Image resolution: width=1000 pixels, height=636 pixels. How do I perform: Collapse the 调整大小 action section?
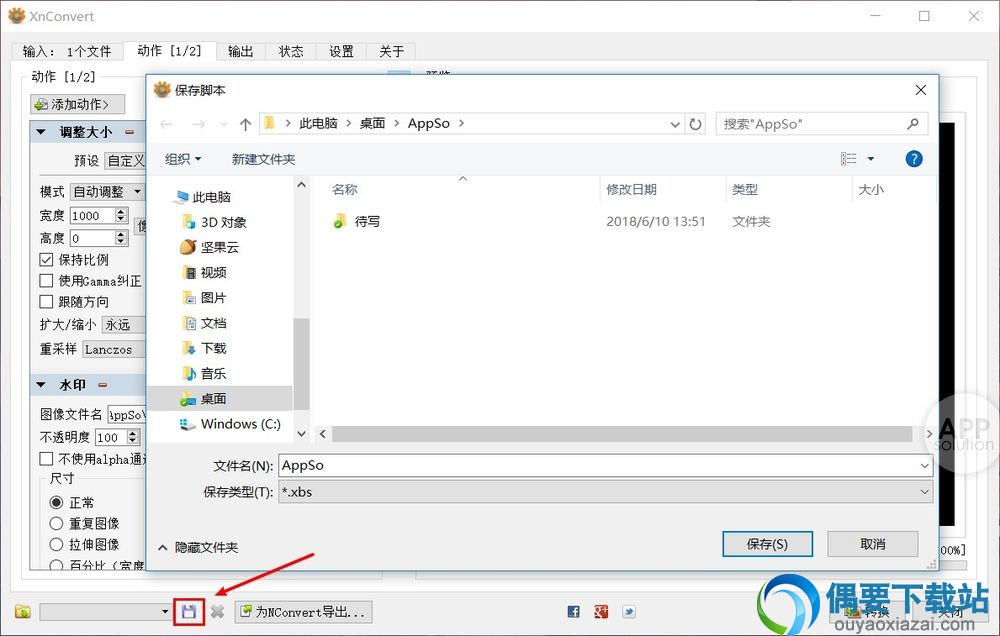[41, 132]
